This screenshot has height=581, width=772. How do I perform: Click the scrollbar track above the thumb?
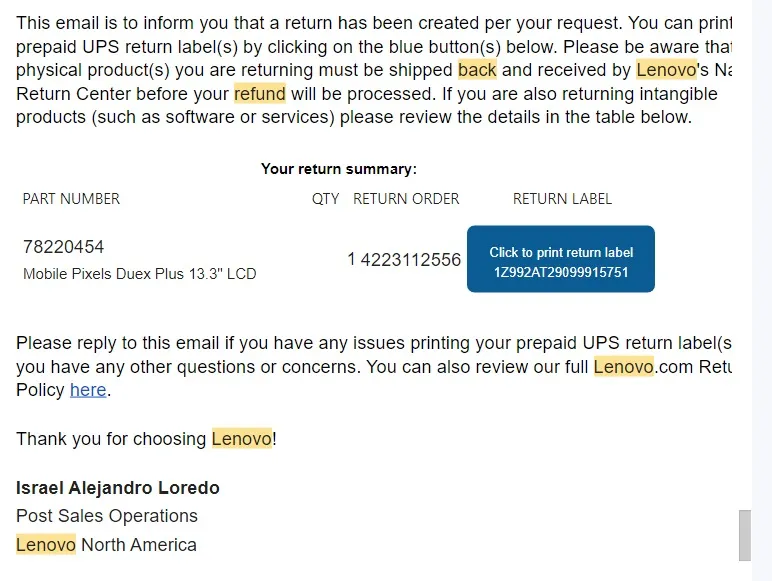point(745,256)
